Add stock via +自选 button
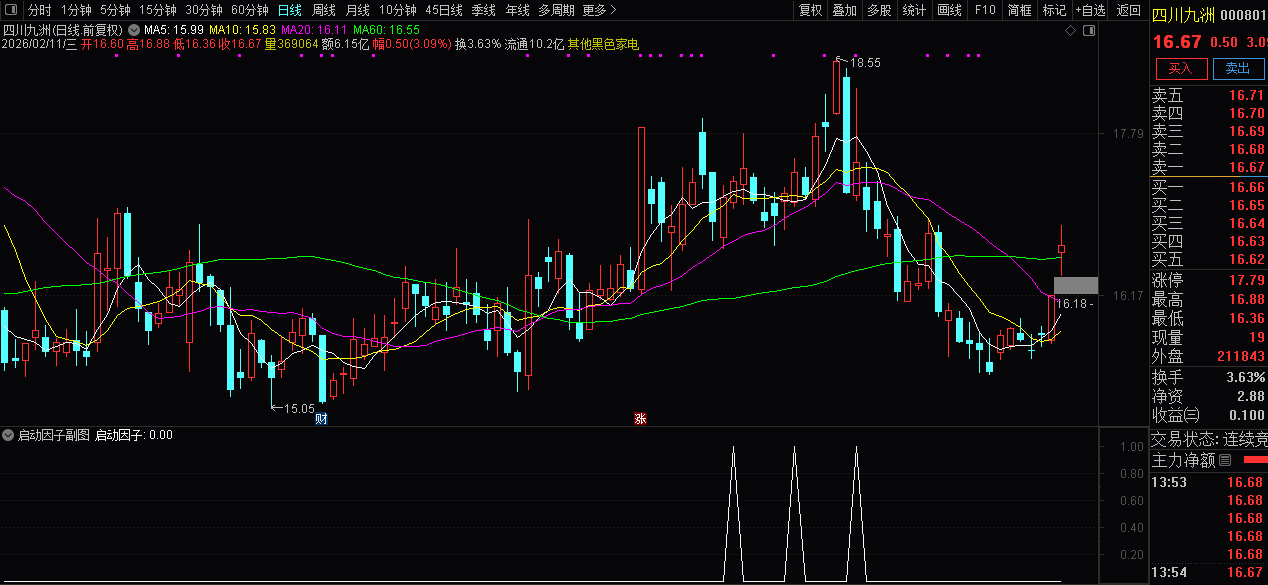The width and height of the screenshot is (1268, 585). pyautogui.click(x=1090, y=10)
